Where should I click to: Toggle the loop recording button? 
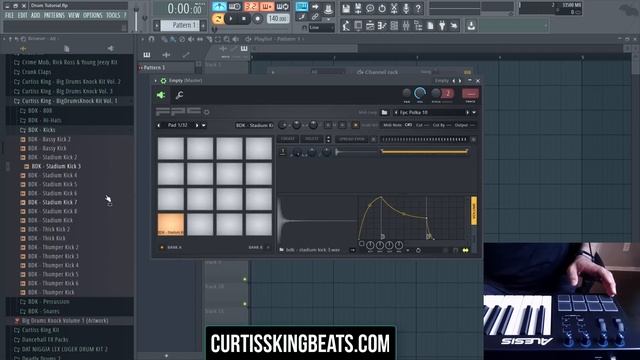(x=282, y=7)
